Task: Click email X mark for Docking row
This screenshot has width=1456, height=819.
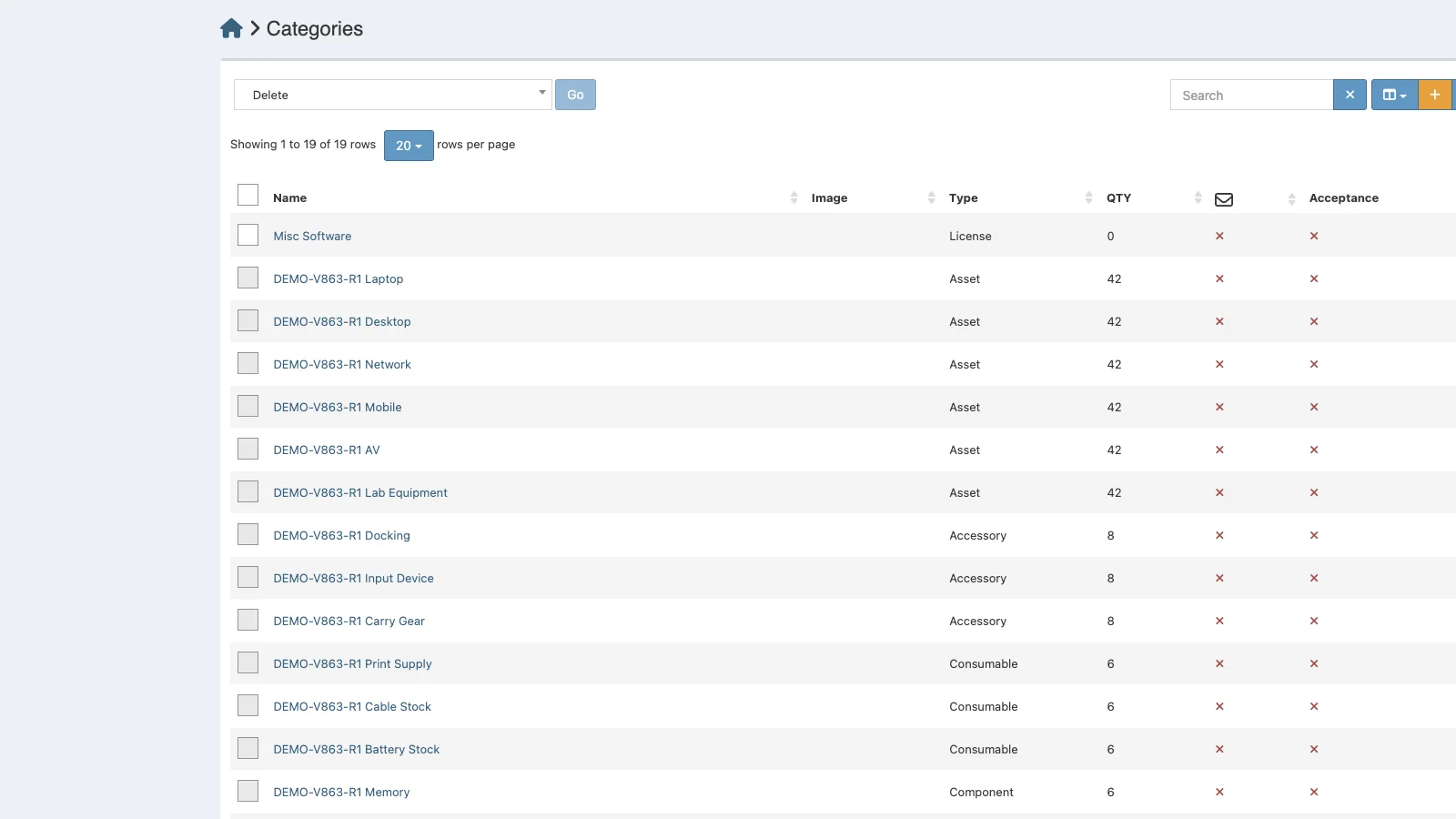Action: tap(1219, 535)
